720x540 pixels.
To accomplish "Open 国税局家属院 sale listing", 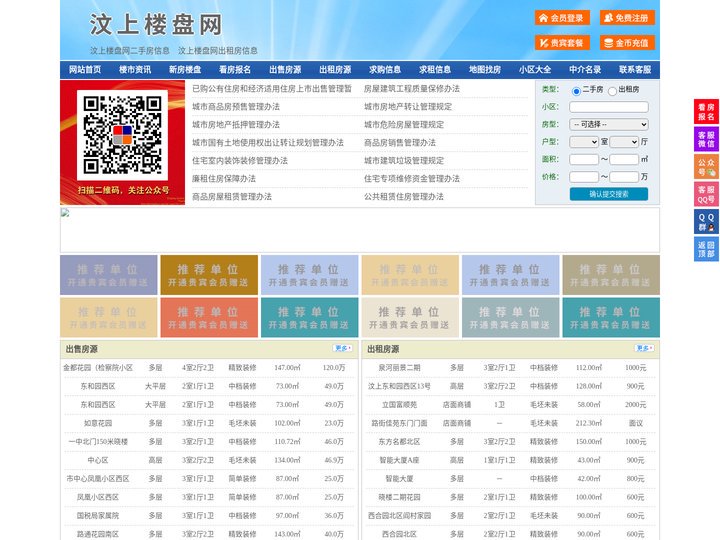I will (98, 516).
